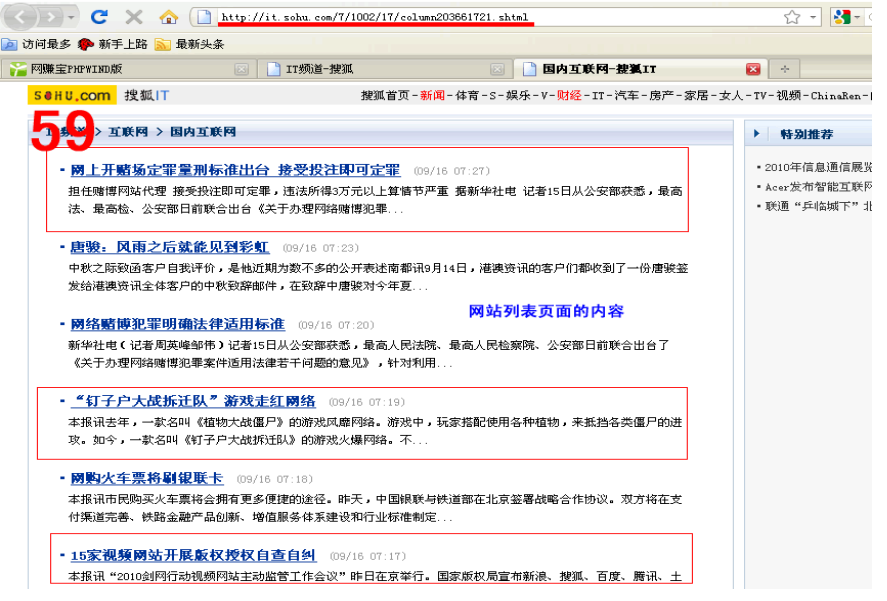Open the 家居 navigation link
Screen dimensions: 887x601
[x=696, y=96]
